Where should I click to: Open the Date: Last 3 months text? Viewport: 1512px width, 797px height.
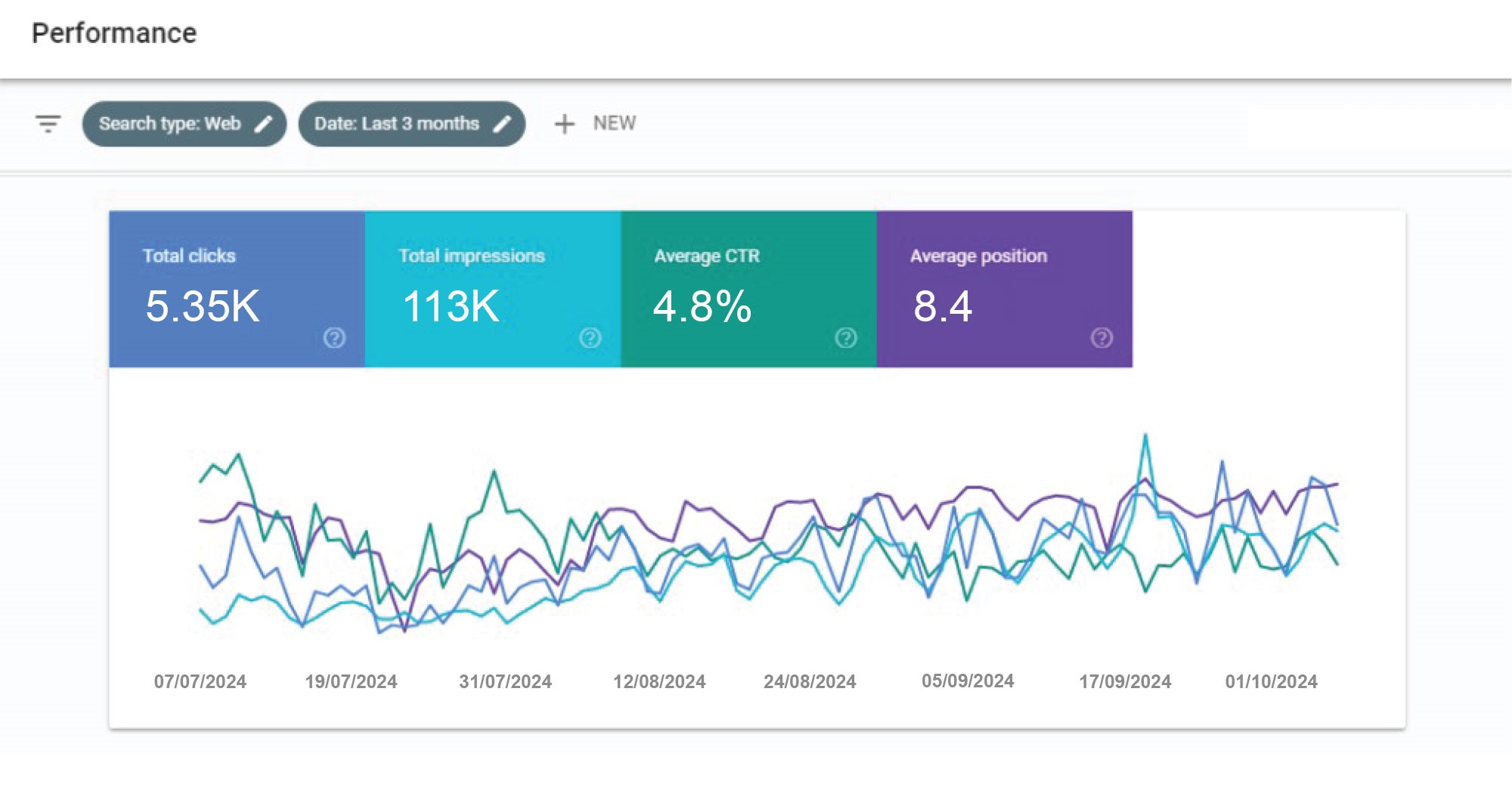(396, 124)
